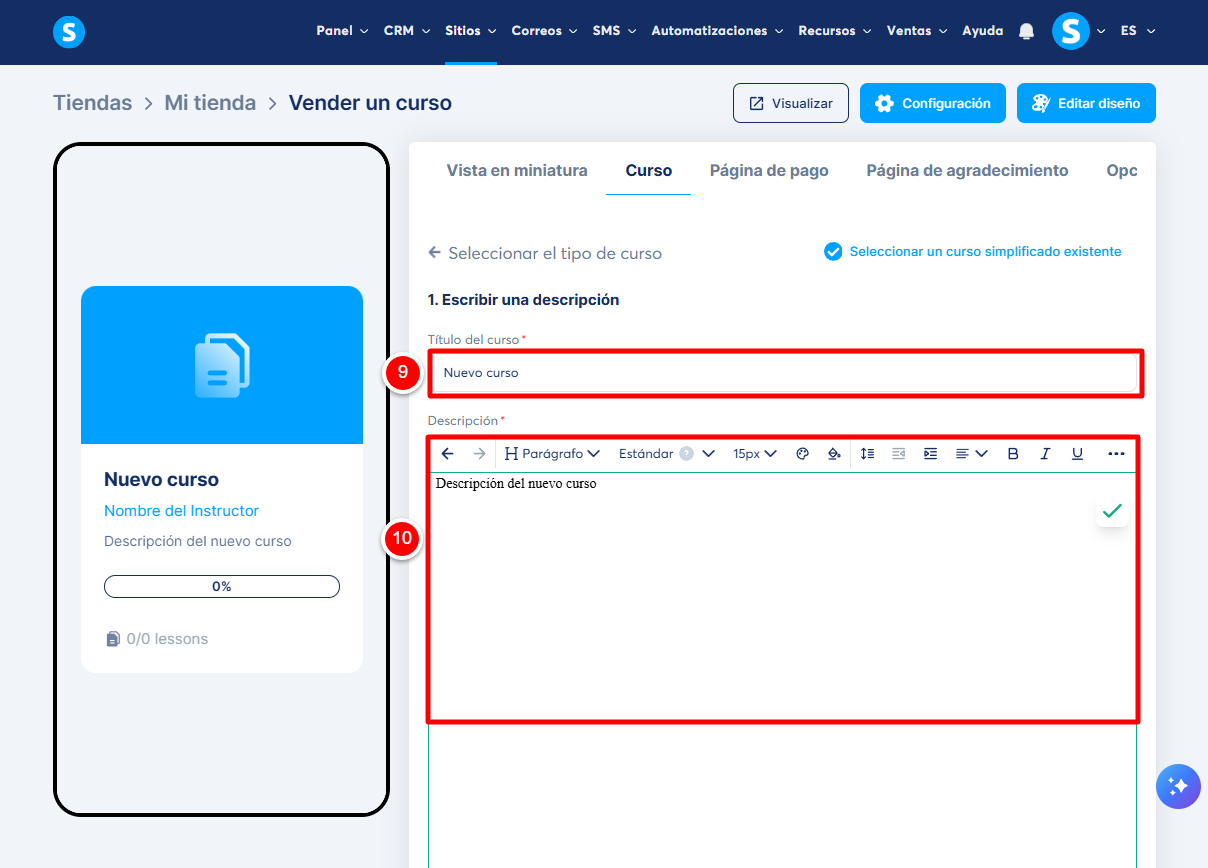Open the background fill color bucket icon

[834, 453]
